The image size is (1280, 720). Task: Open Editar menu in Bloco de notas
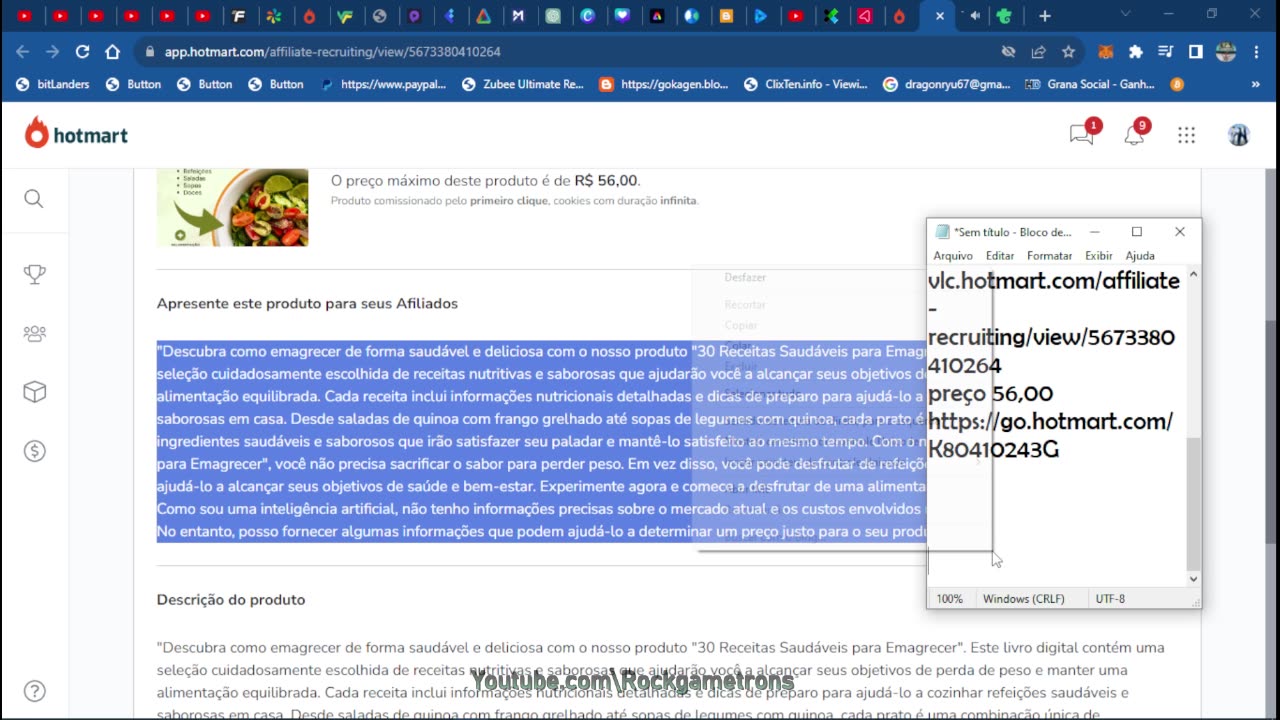[x=999, y=256]
